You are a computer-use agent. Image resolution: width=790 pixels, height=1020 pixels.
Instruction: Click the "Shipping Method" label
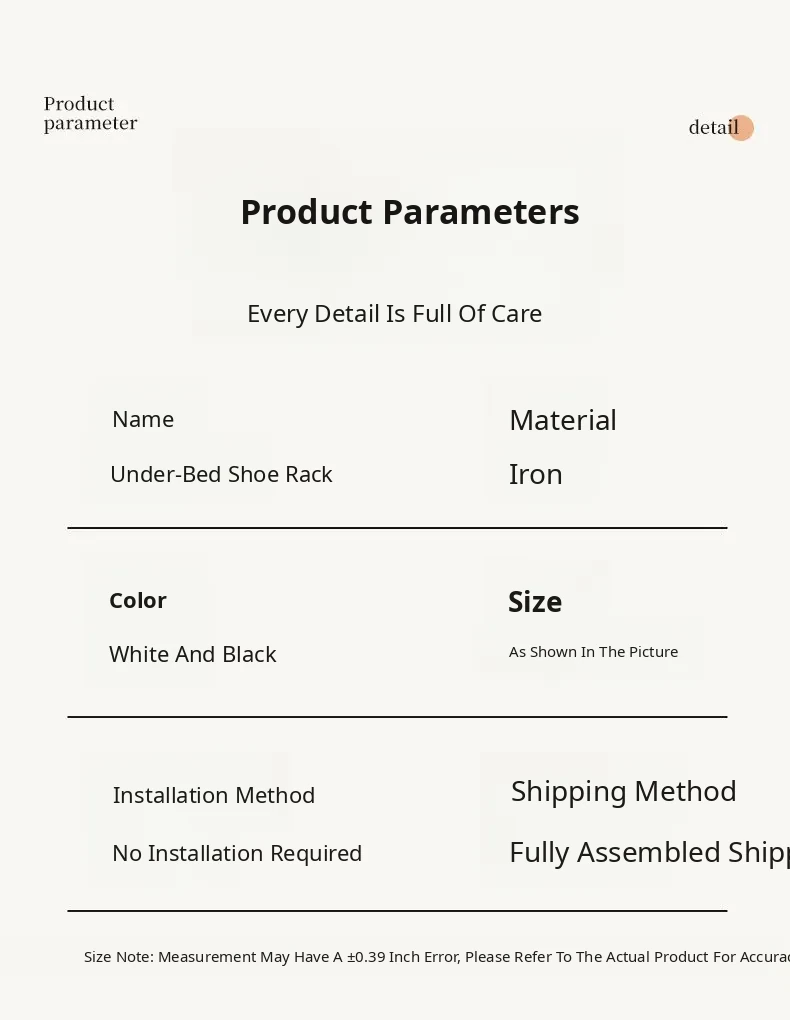(623, 791)
